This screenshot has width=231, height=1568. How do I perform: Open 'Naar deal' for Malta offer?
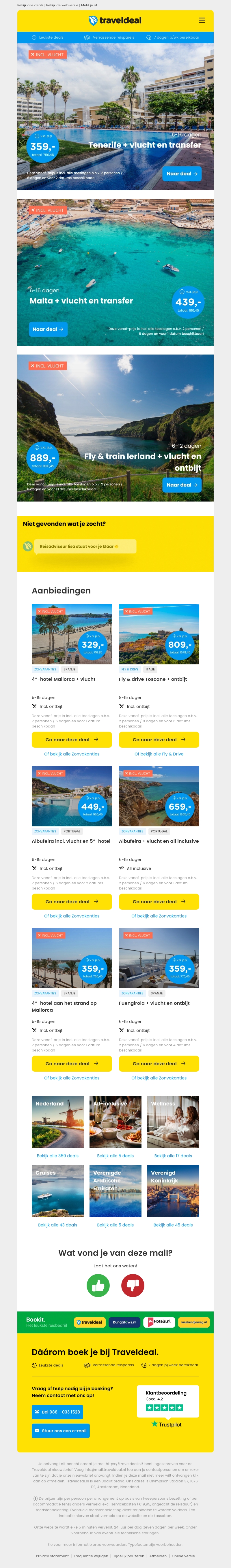(x=48, y=329)
